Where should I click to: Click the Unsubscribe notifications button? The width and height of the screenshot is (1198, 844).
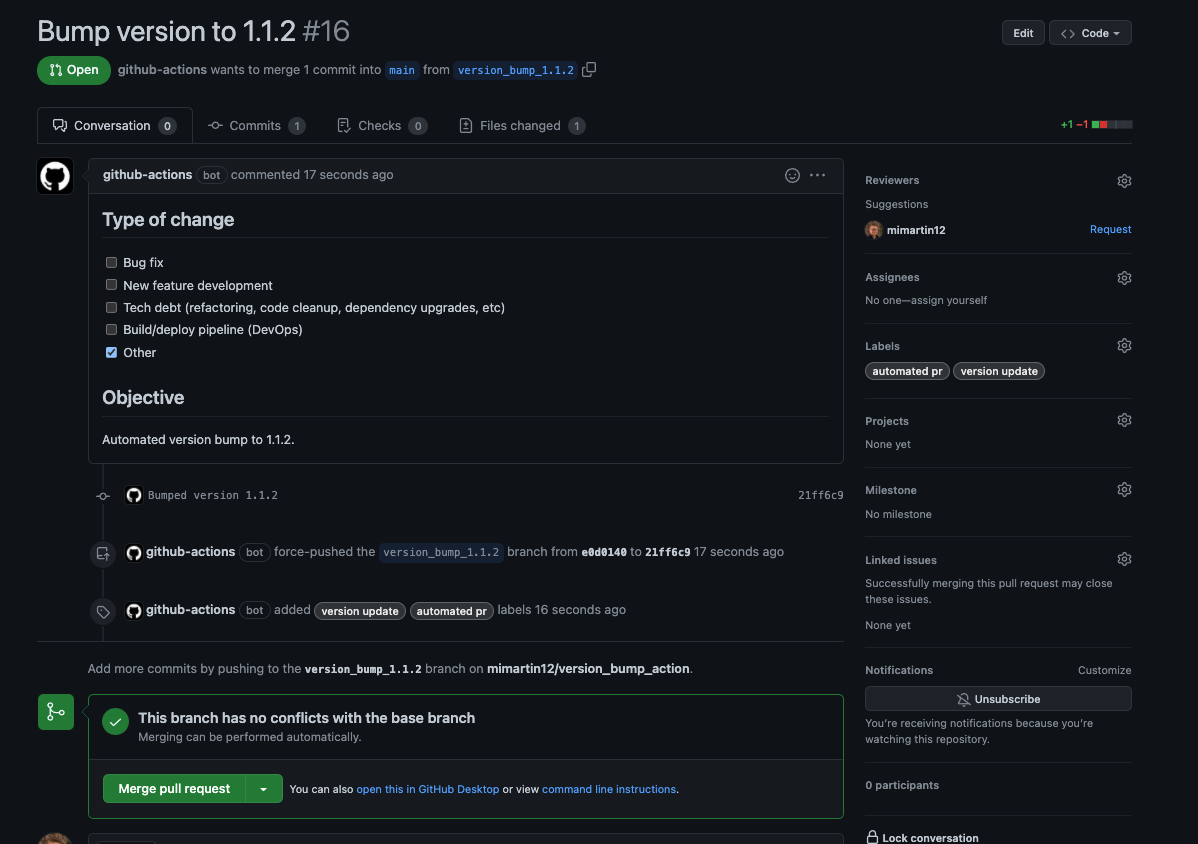tap(998, 699)
